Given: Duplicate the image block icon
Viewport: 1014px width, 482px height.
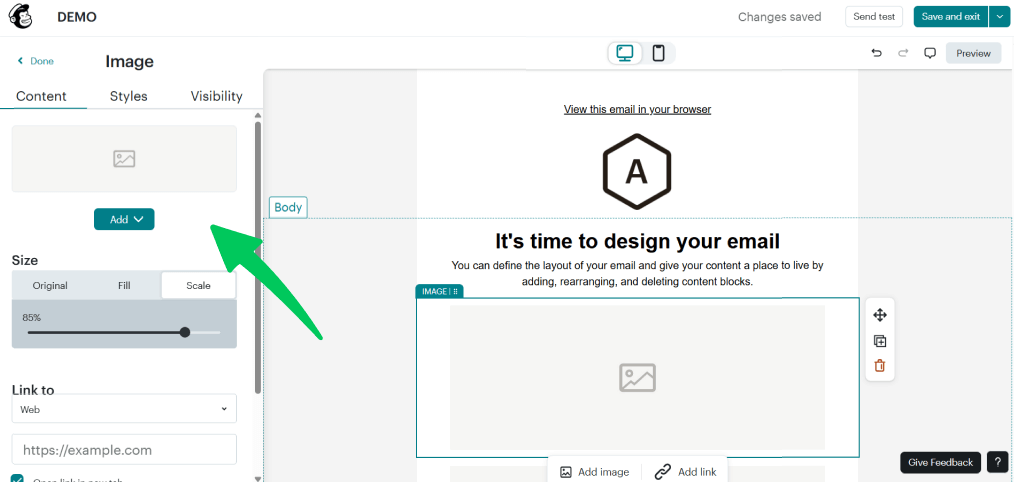Looking at the screenshot, I should (879, 341).
